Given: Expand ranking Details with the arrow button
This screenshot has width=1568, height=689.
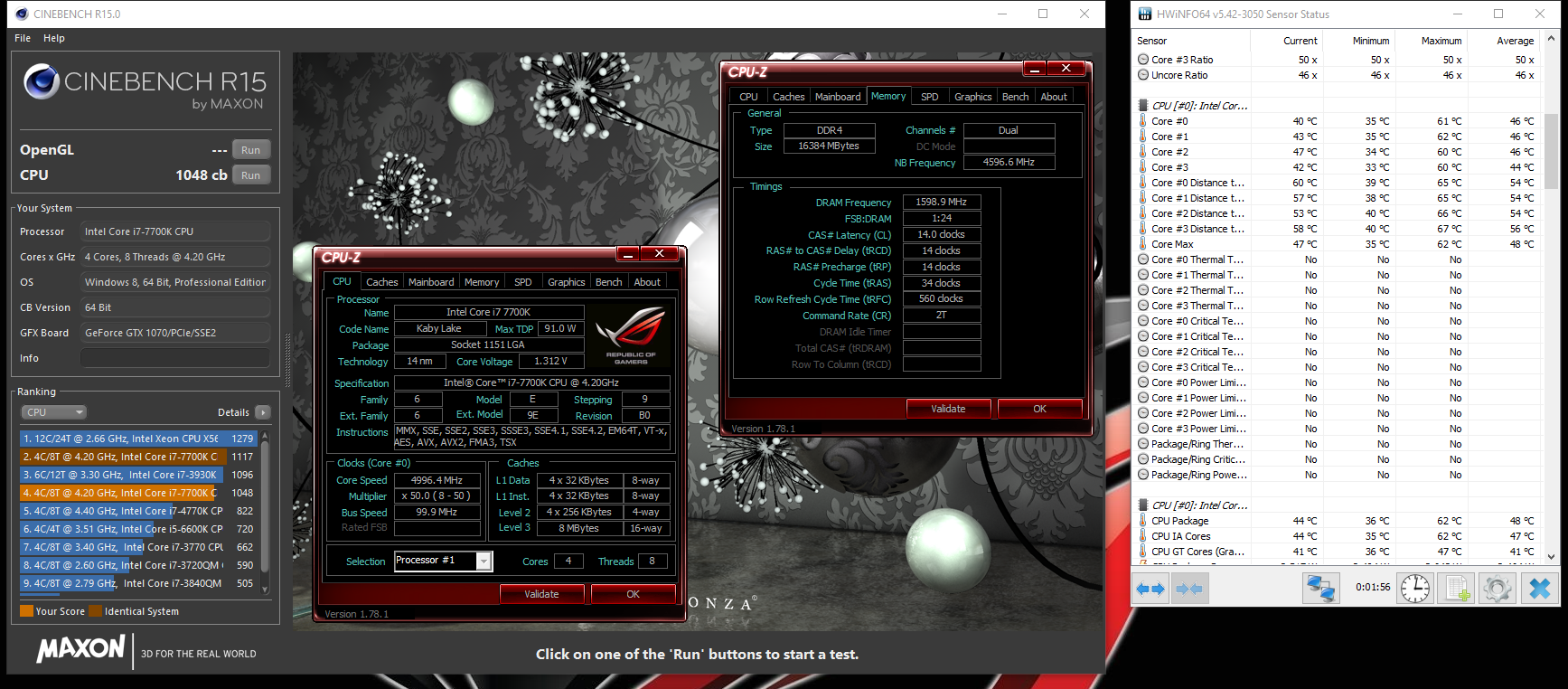Looking at the screenshot, I should tap(263, 412).
